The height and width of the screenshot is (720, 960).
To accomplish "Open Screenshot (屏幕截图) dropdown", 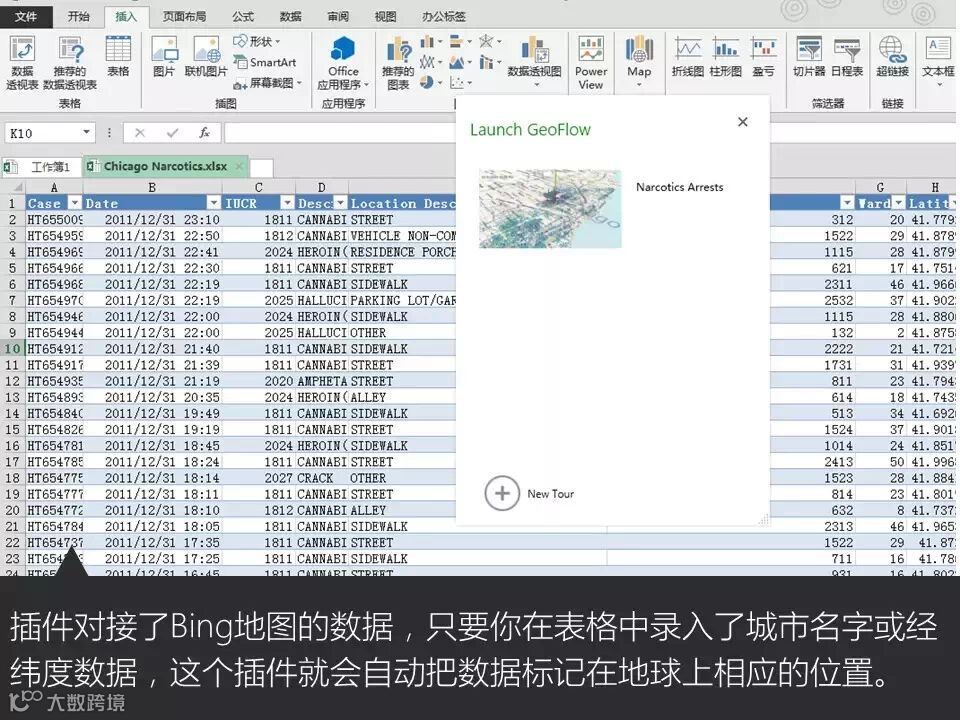I will pyautogui.click(x=268, y=83).
